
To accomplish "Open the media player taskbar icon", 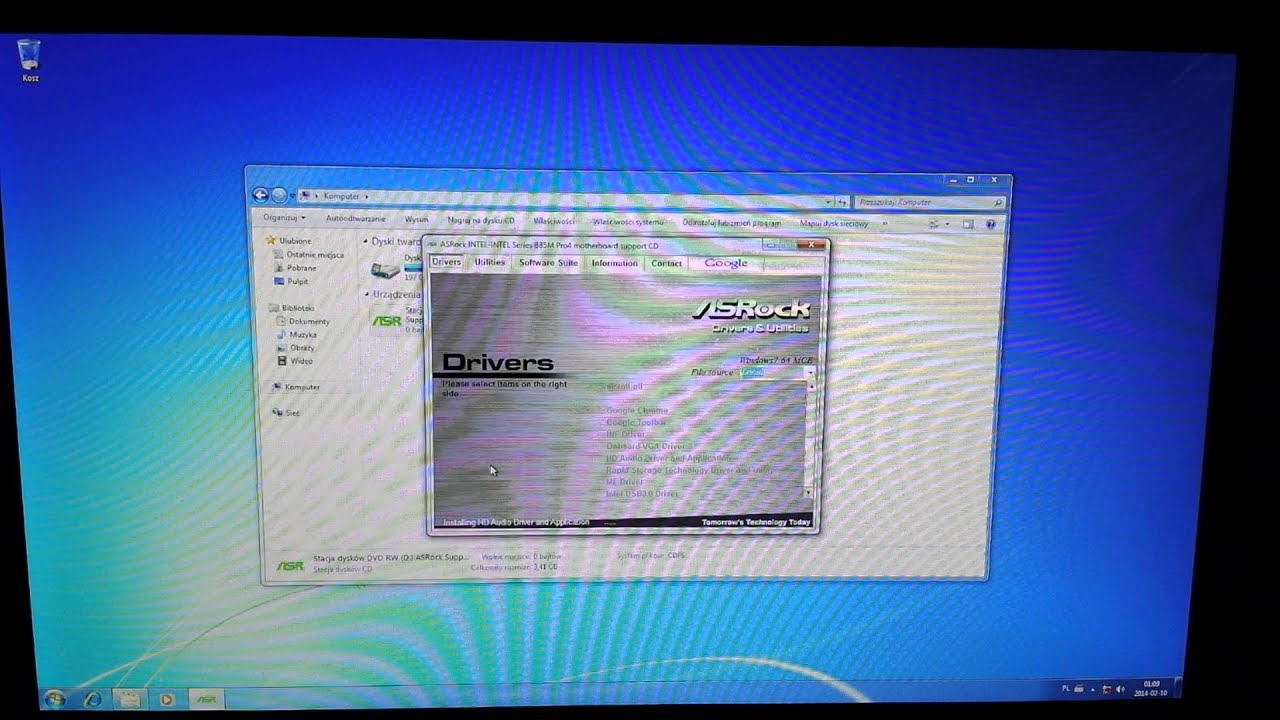I will pyautogui.click(x=167, y=699).
